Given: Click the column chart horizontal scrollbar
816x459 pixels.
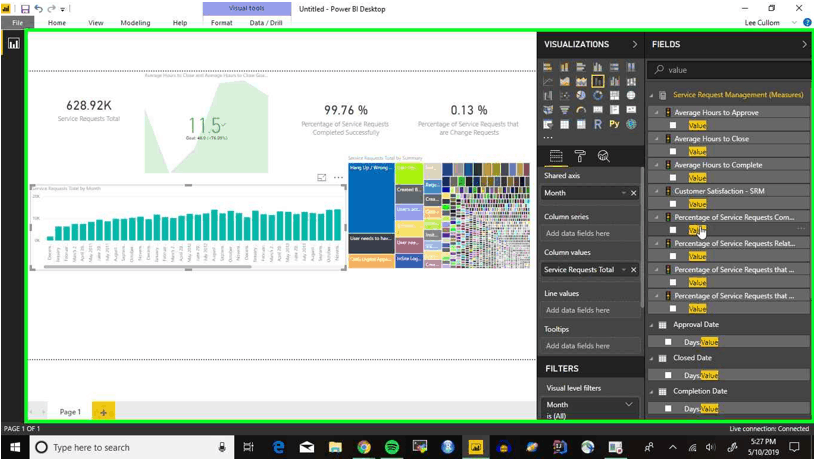Looking at the screenshot, I should coord(147,267).
